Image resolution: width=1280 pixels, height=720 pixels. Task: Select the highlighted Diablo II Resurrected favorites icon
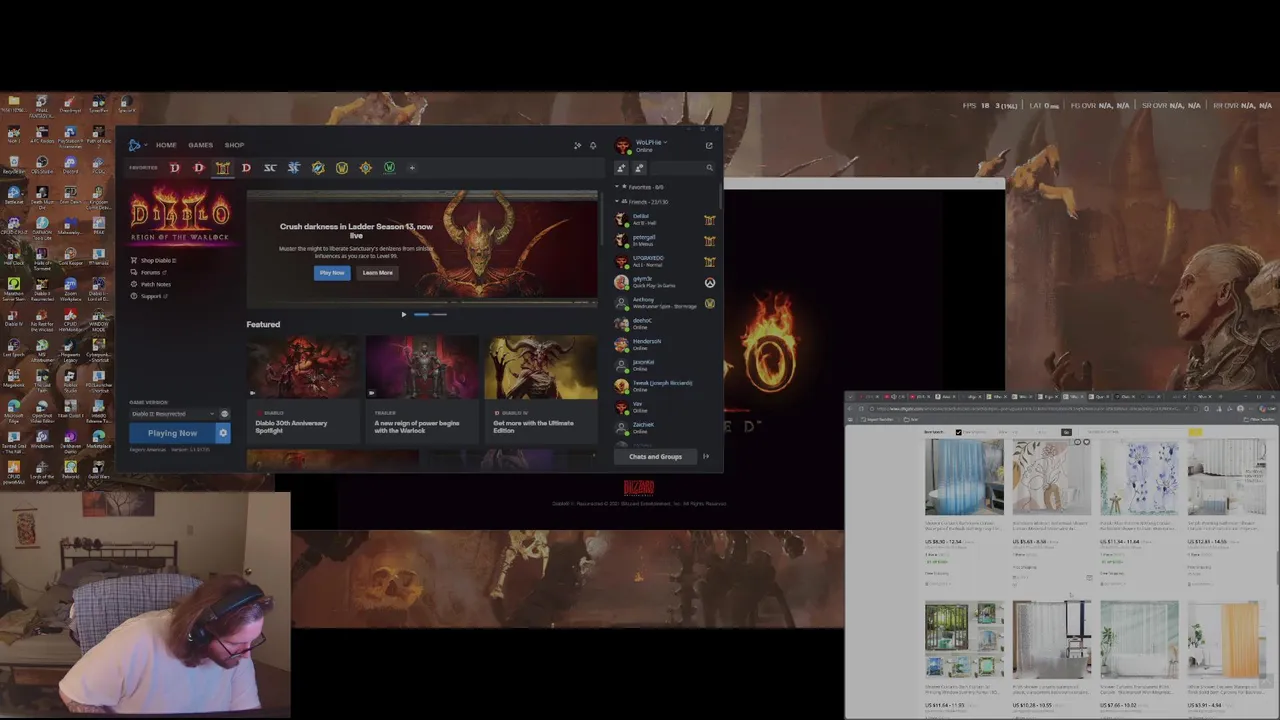[222, 168]
